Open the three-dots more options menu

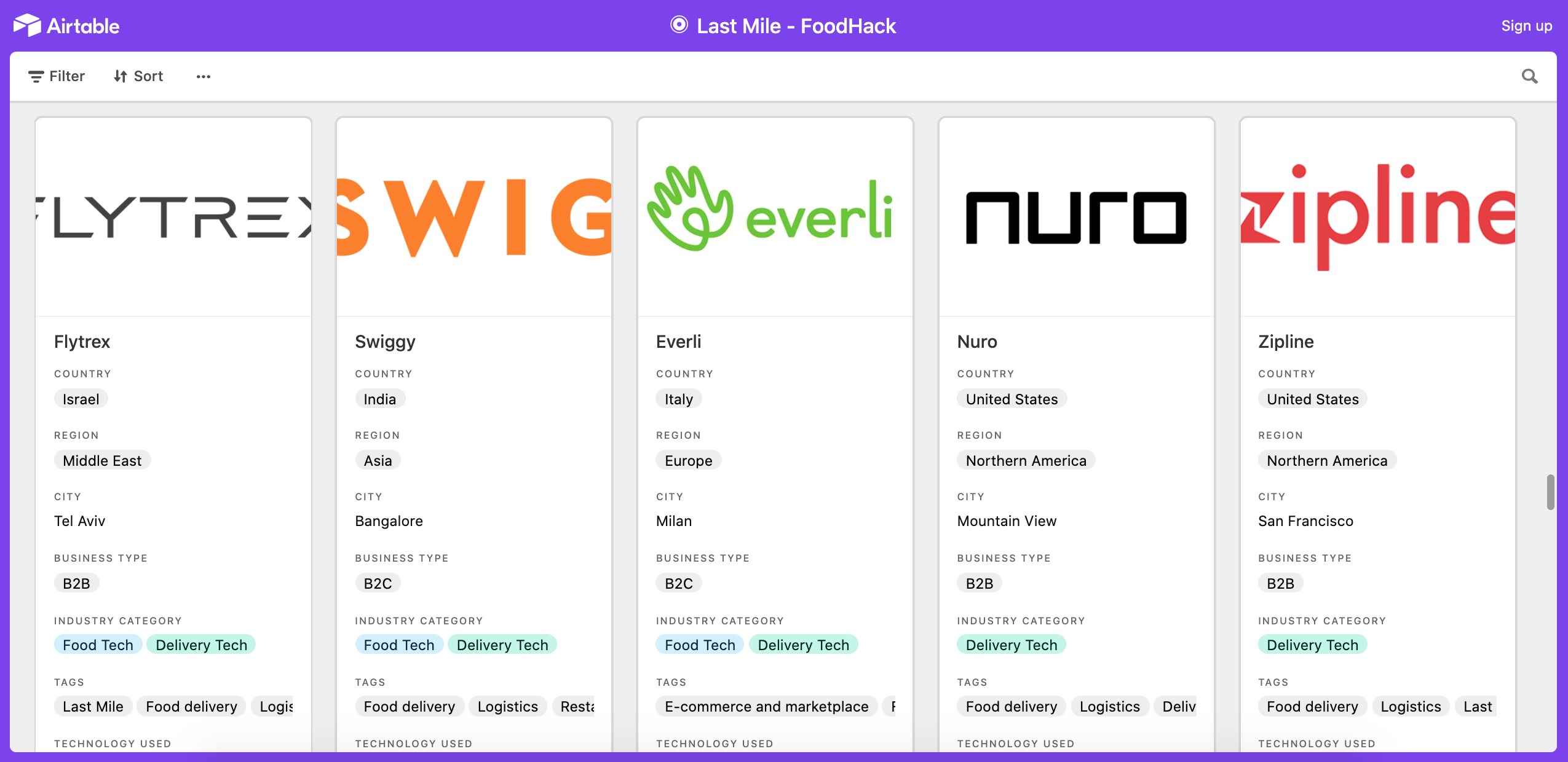tap(204, 76)
